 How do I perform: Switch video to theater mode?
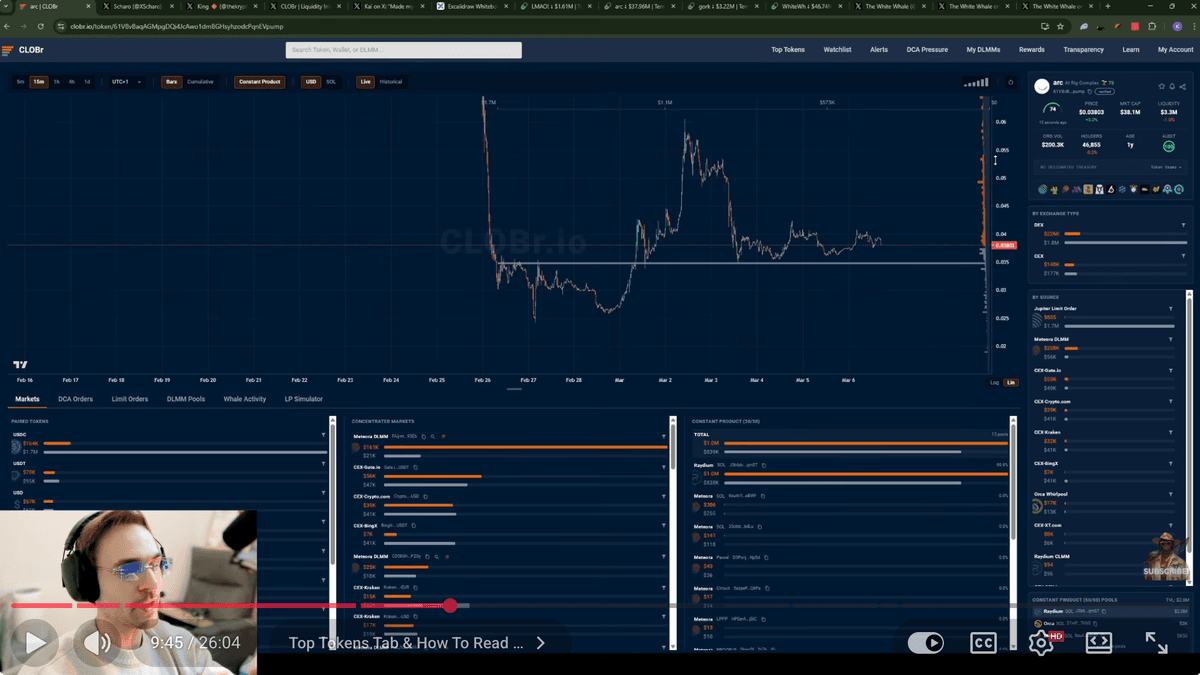pos(1099,642)
